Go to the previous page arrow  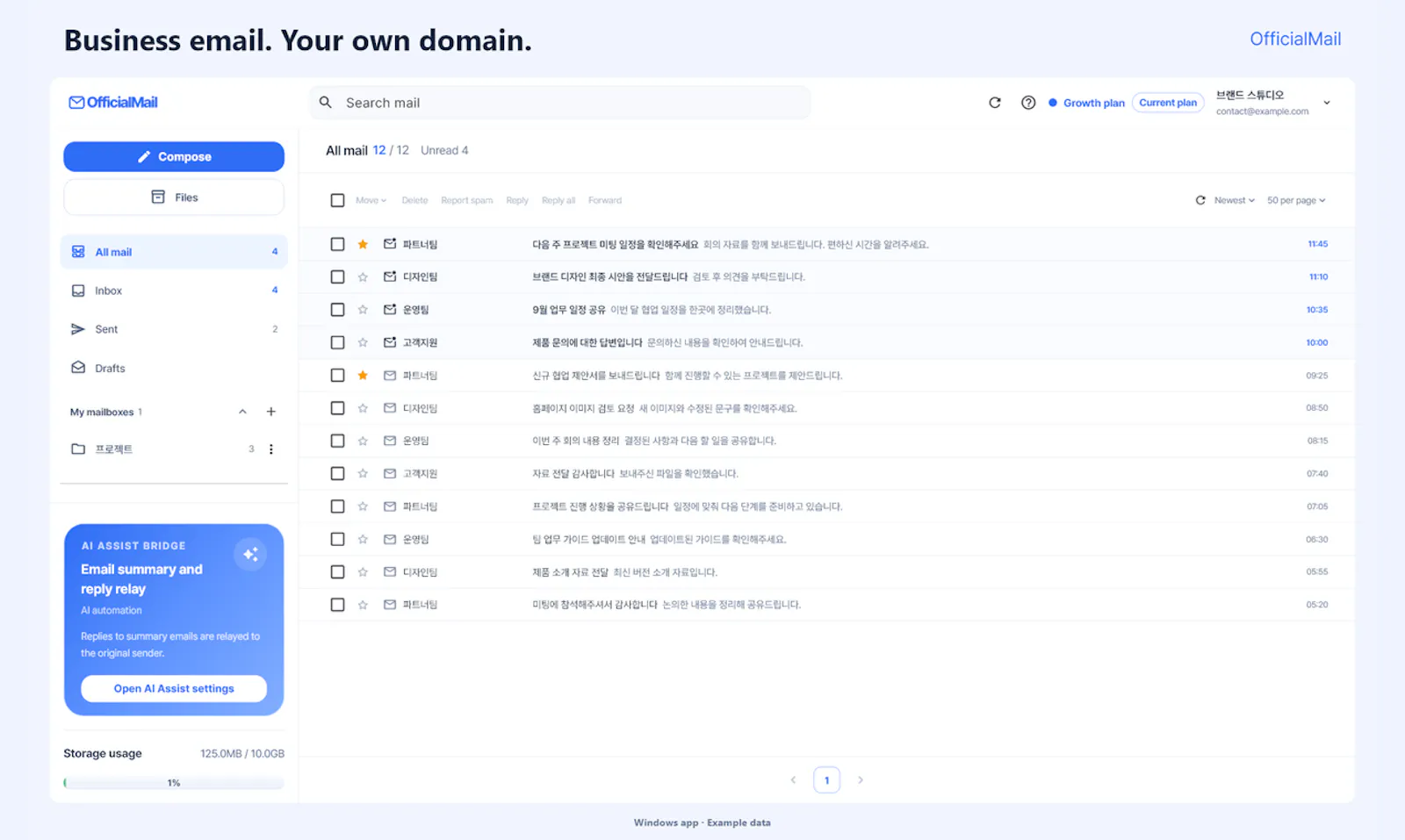(x=793, y=779)
